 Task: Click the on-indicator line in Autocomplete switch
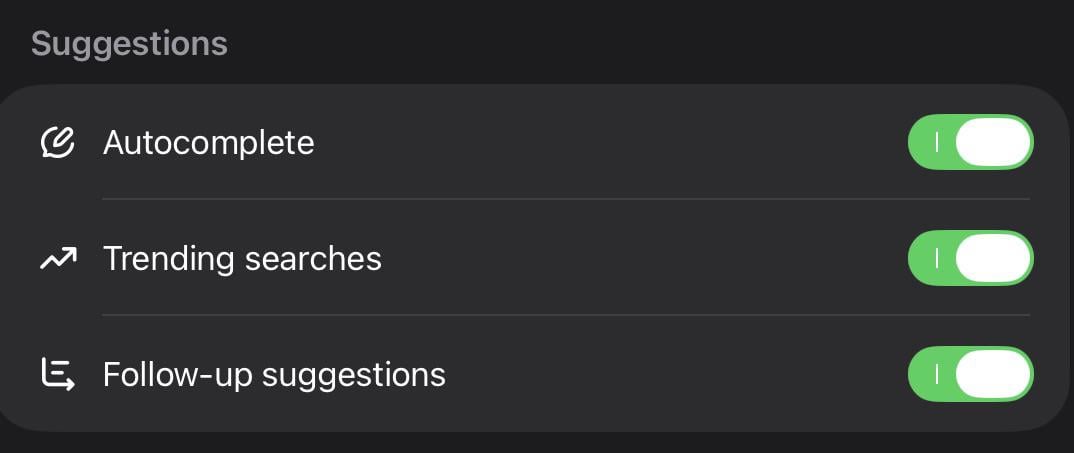pos(937,143)
